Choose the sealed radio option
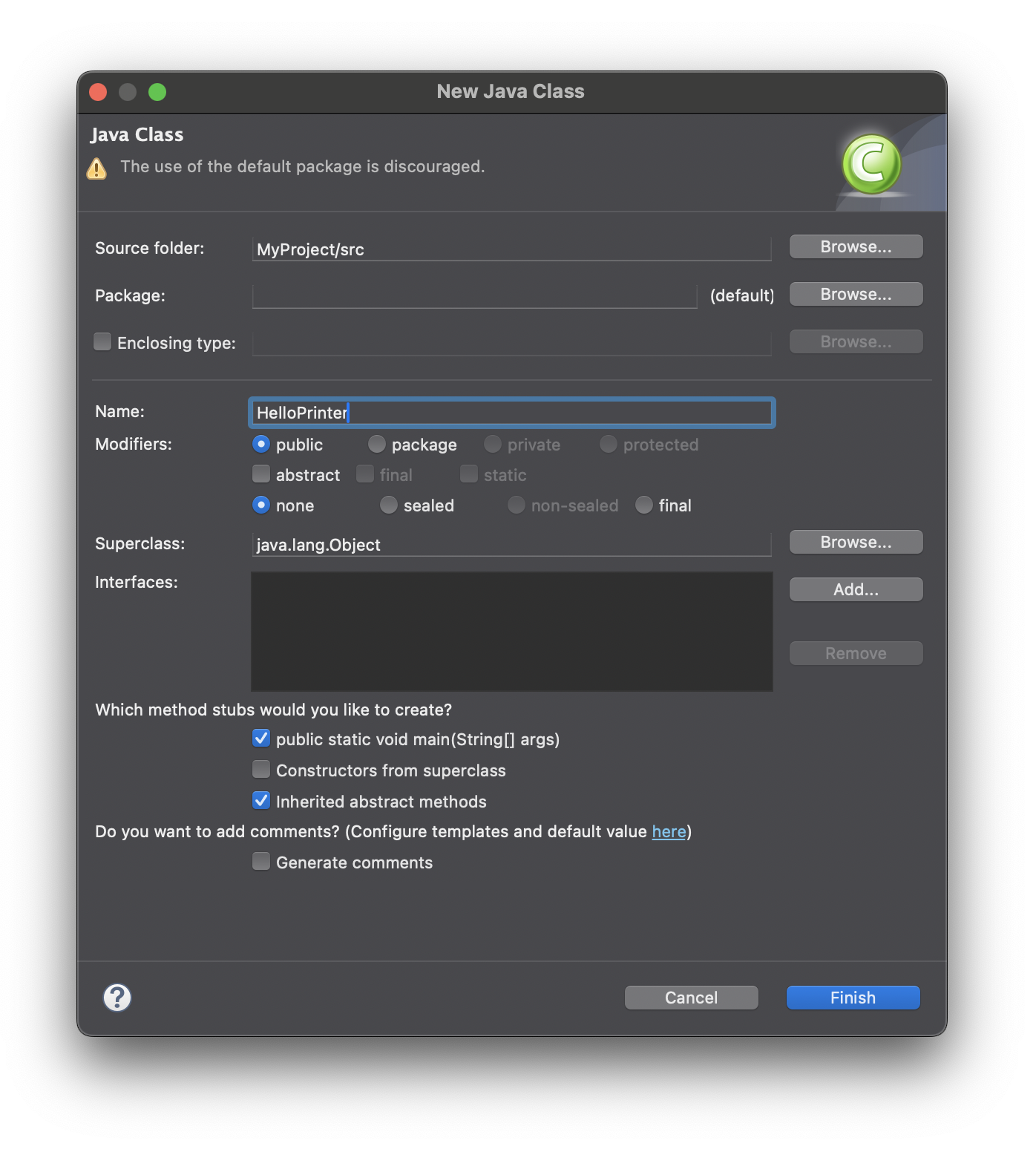The width and height of the screenshot is (1036, 1149). 389,505
